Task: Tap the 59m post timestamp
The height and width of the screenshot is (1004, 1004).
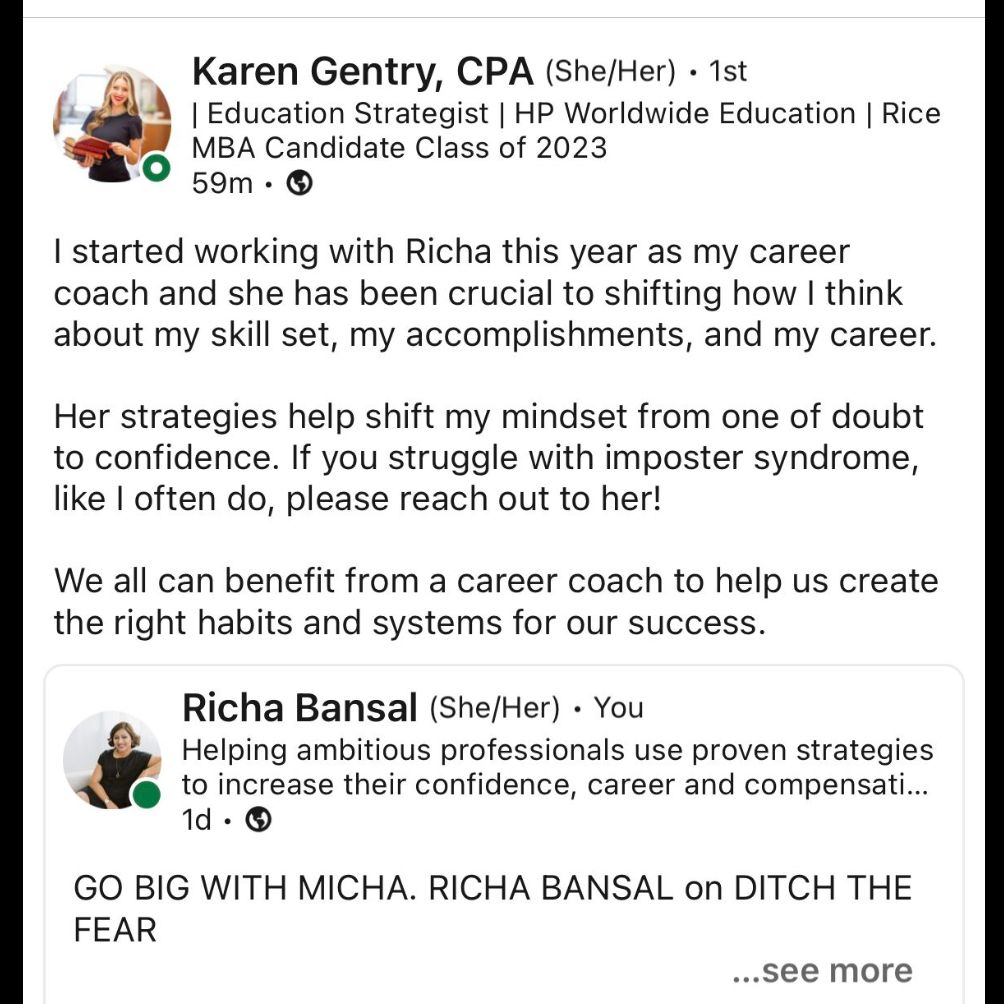Action: point(222,184)
